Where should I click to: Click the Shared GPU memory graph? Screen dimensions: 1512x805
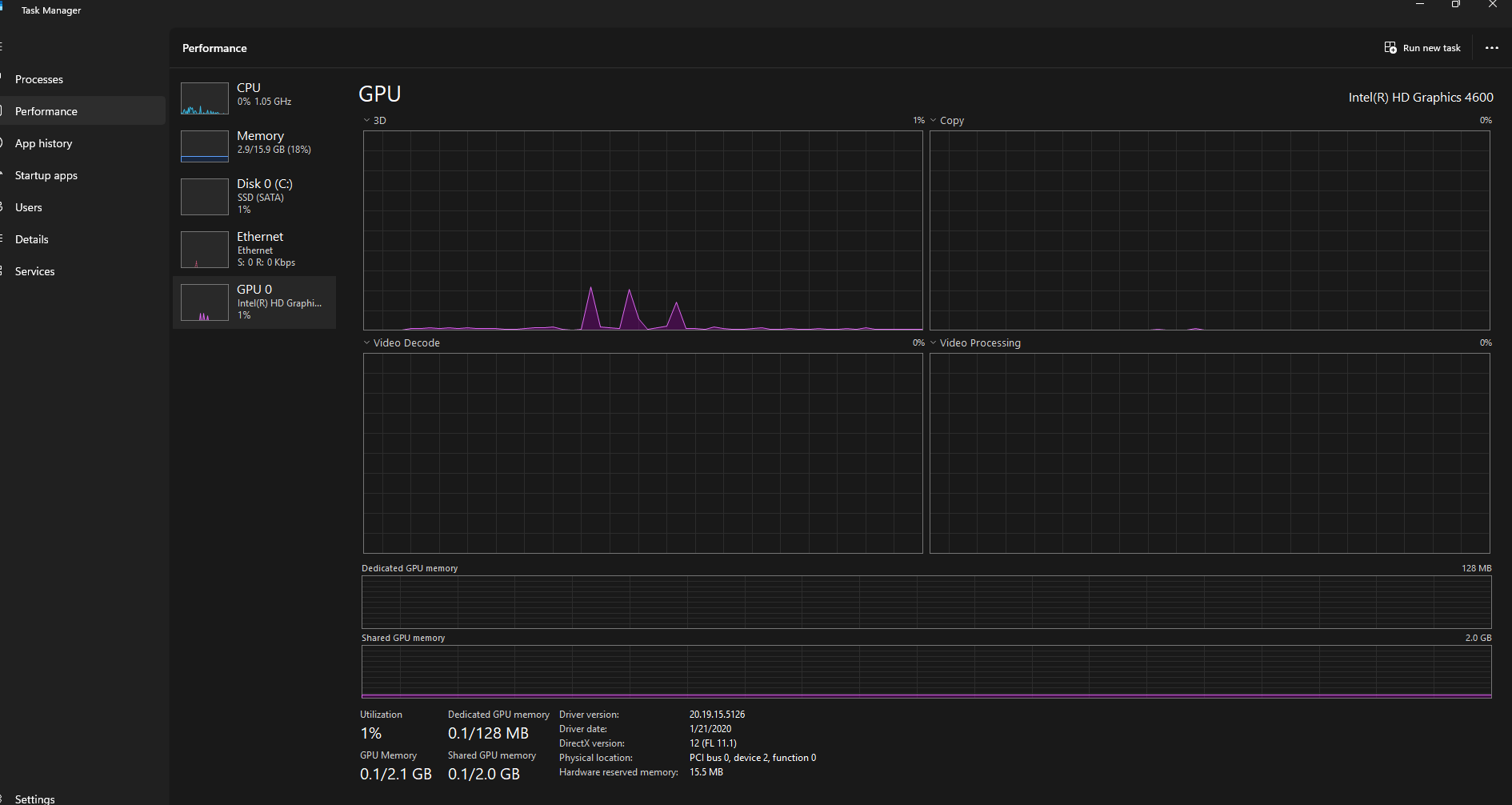[x=926, y=671]
